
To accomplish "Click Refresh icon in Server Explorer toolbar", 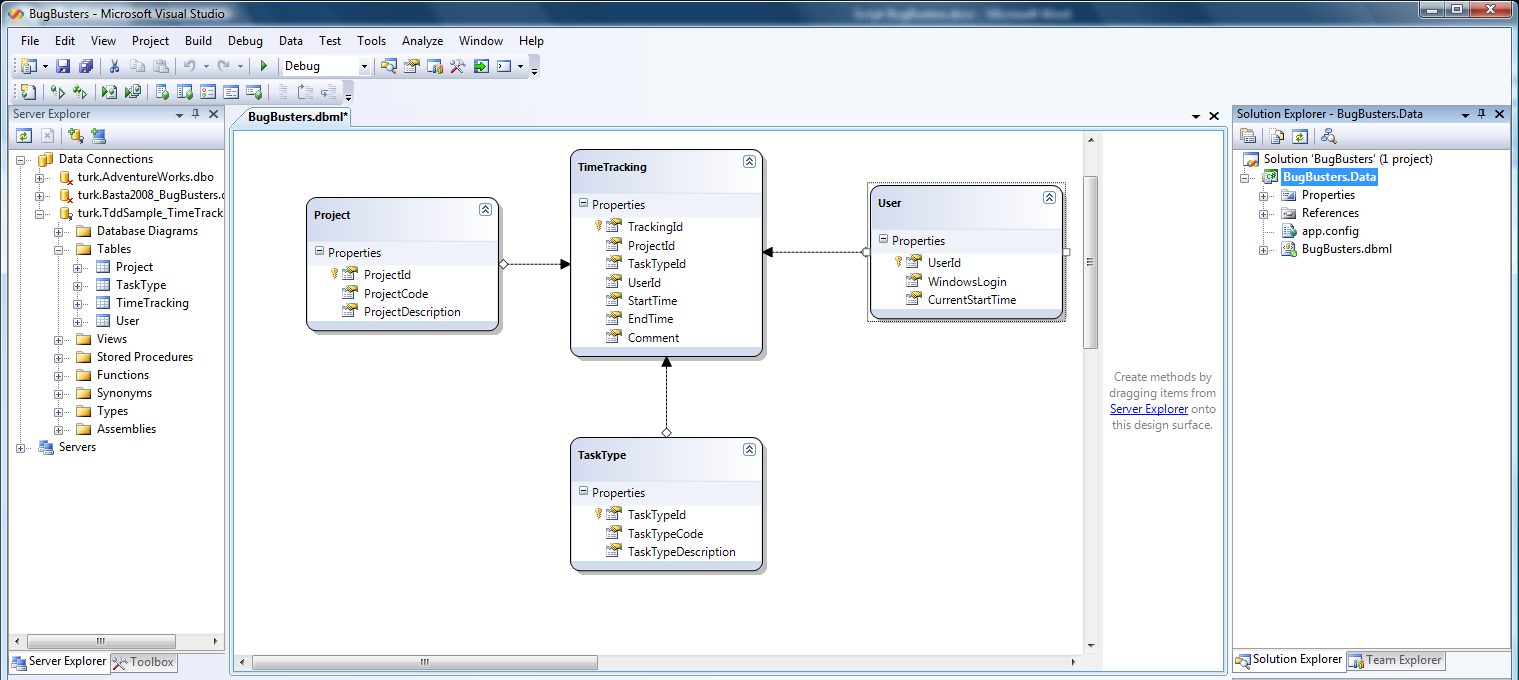I will click(24, 136).
